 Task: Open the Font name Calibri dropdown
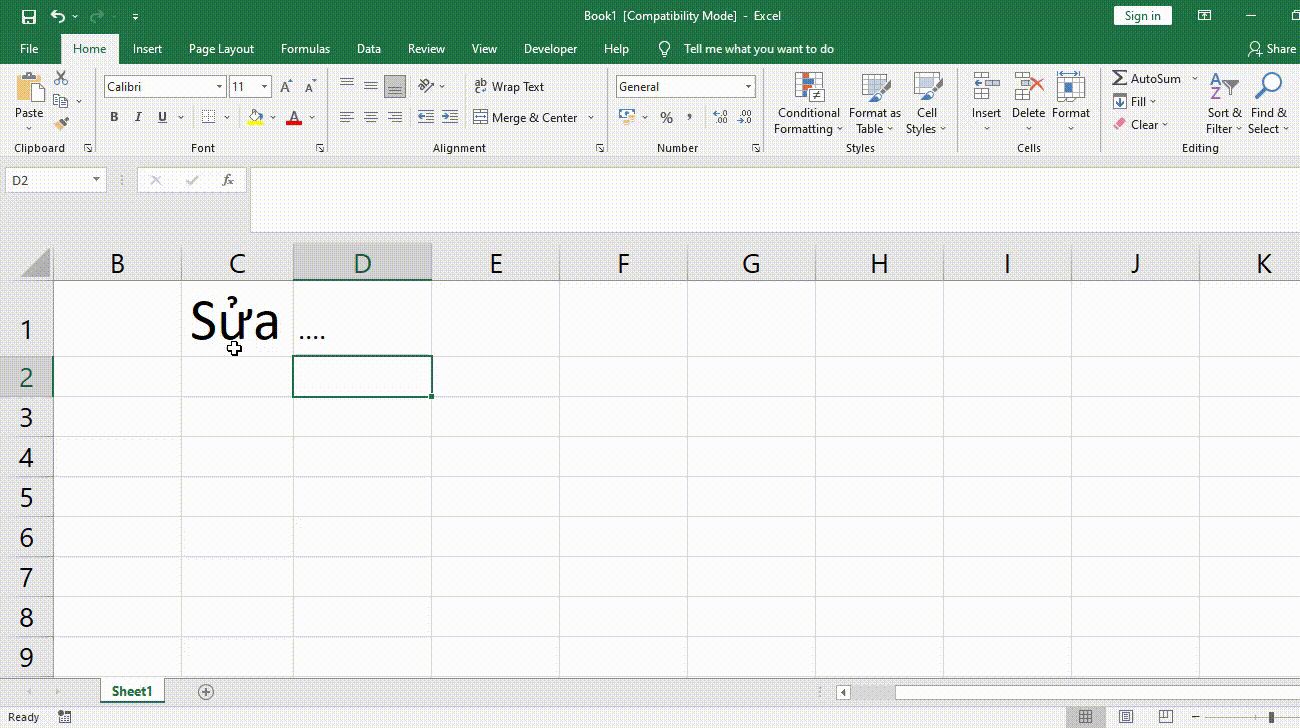[x=219, y=87]
